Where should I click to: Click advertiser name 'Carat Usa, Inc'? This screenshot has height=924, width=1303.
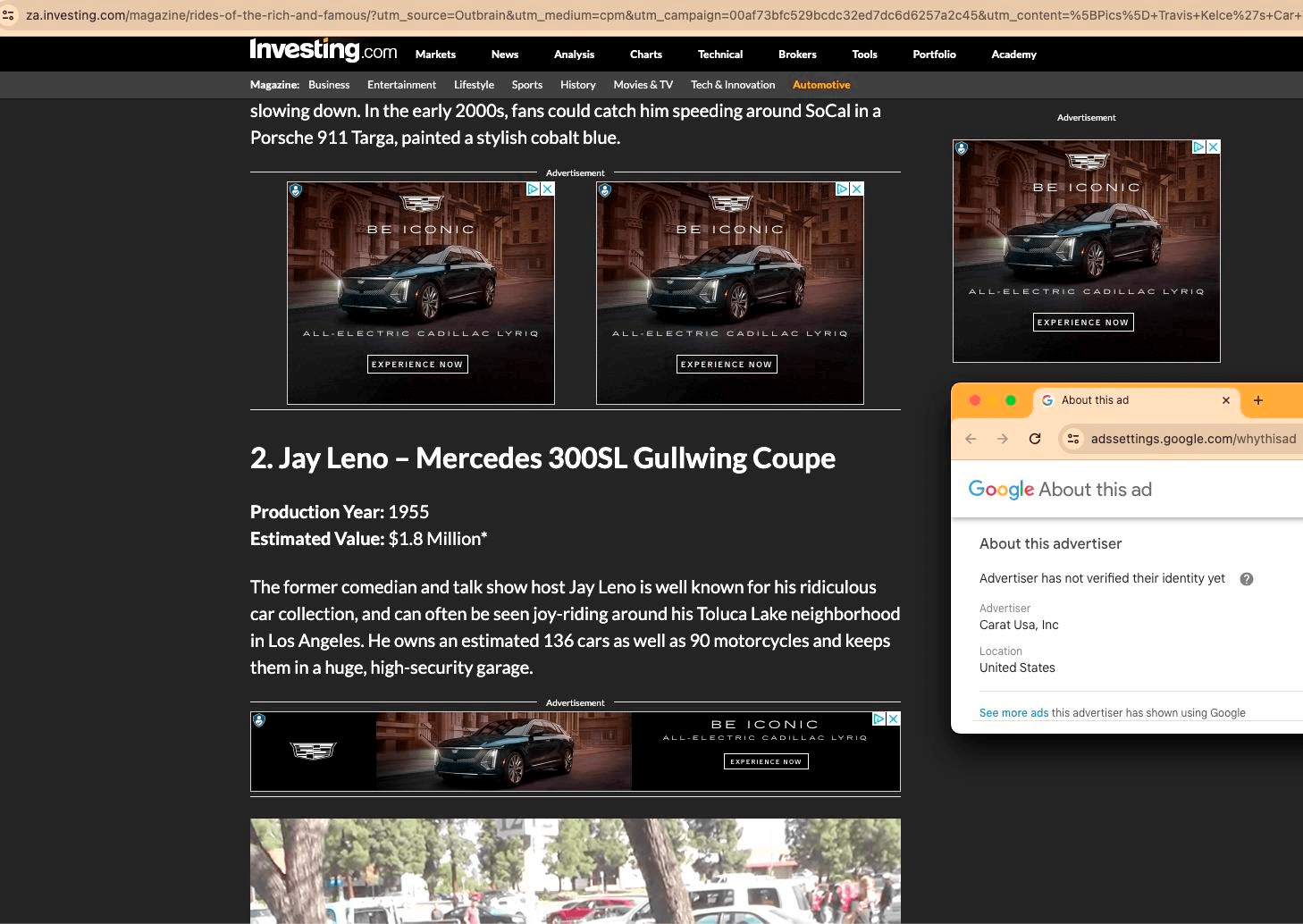pos(1019,626)
